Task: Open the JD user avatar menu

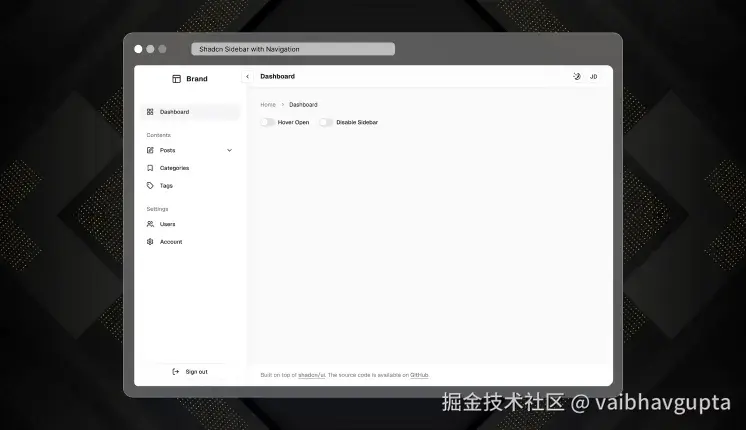Action: pyautogui.click(x=593, y=77)
